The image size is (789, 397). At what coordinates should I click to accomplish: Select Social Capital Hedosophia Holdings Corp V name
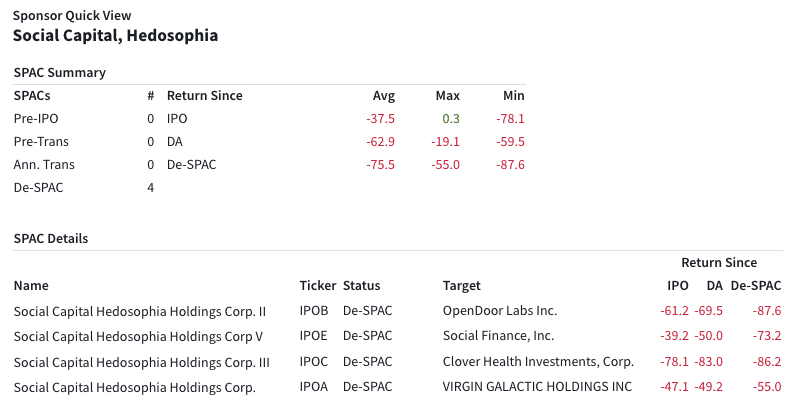click(138, 337)
